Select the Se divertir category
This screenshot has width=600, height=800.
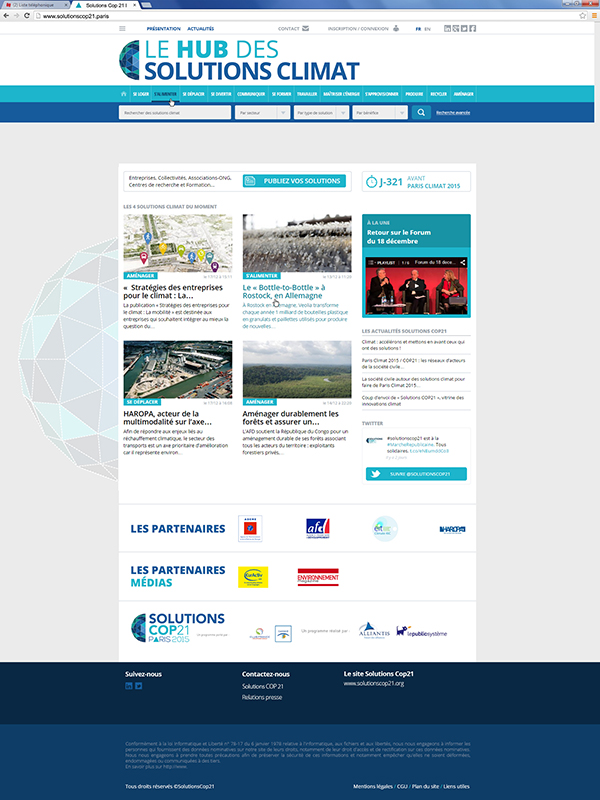[x=221, y=94]
